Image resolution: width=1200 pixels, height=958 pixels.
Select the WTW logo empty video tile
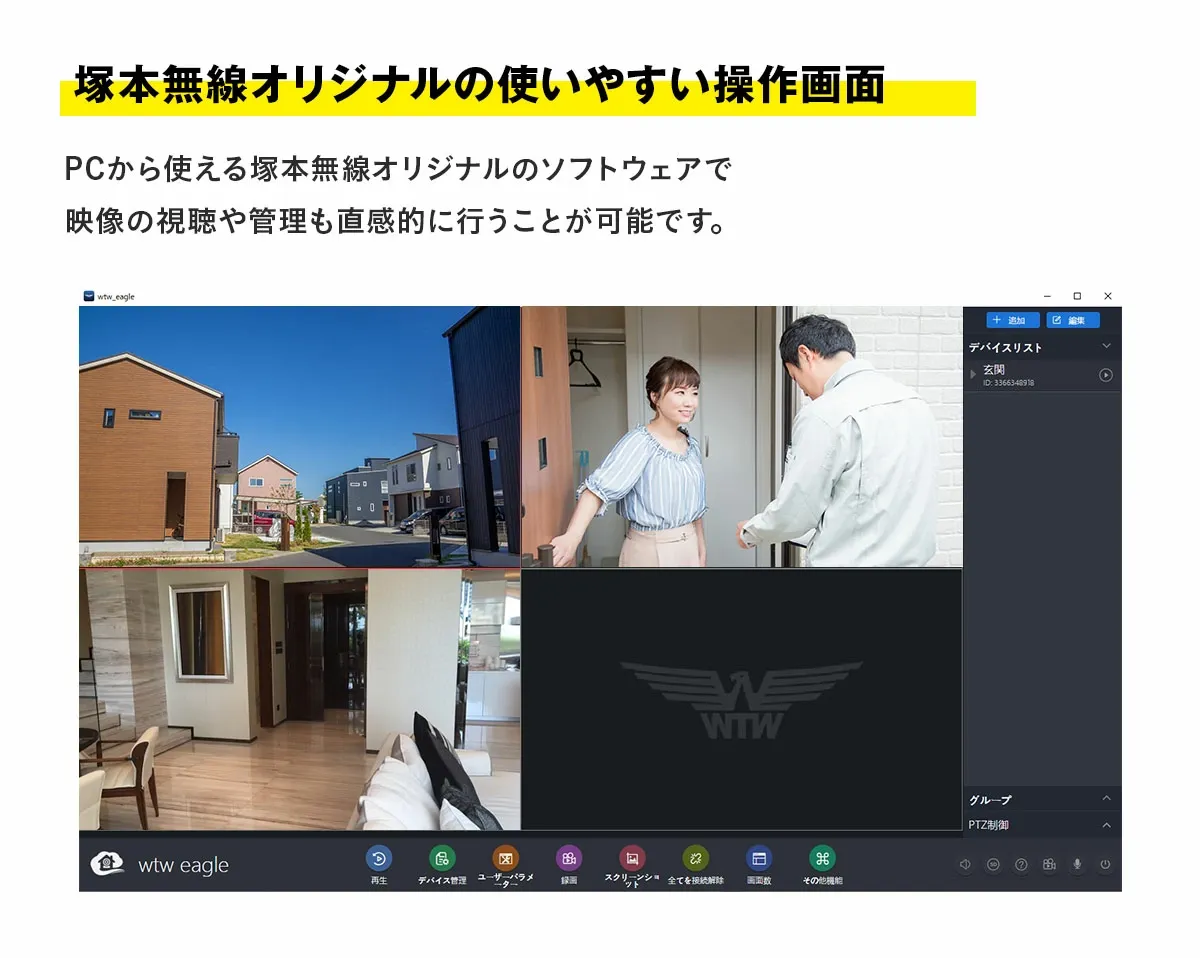(742, 700)
